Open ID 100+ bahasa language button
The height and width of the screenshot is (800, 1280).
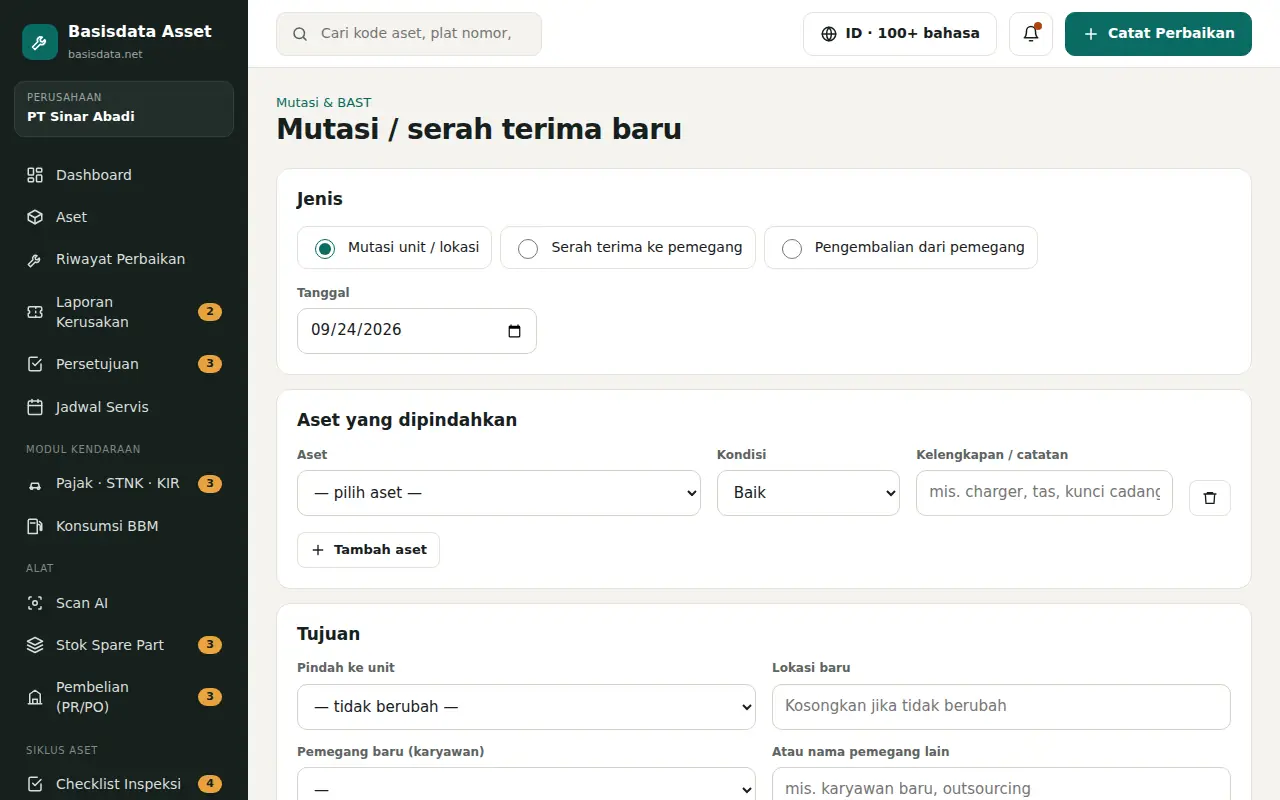[900, 34]
